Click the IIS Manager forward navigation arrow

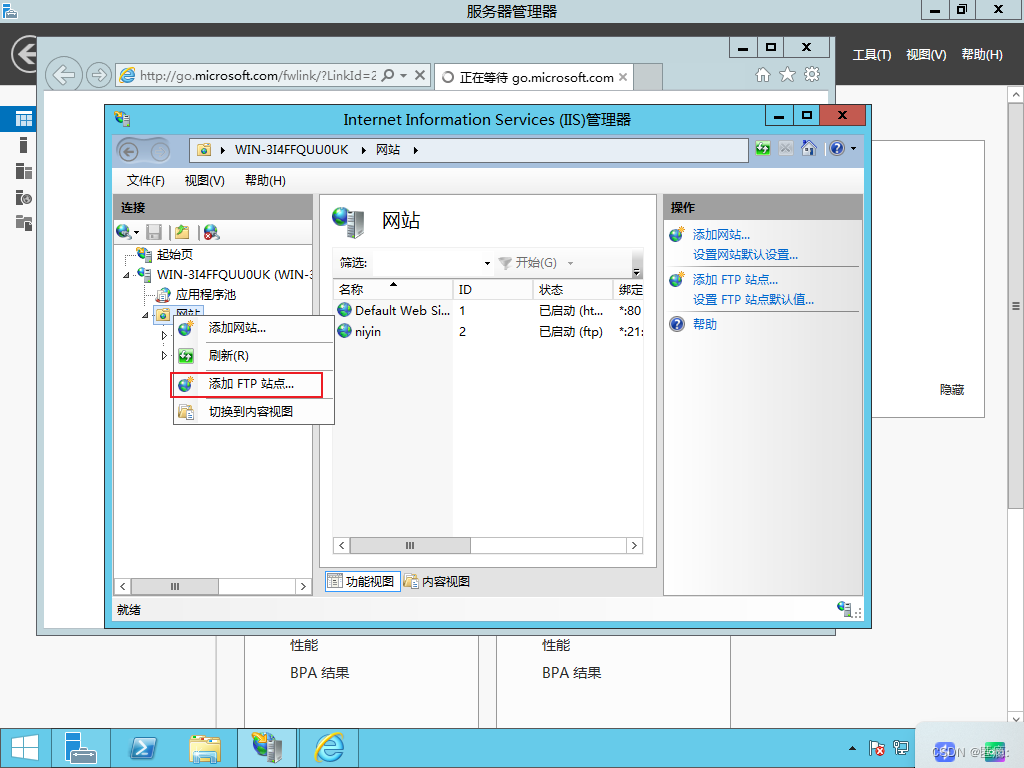[160, 152]
